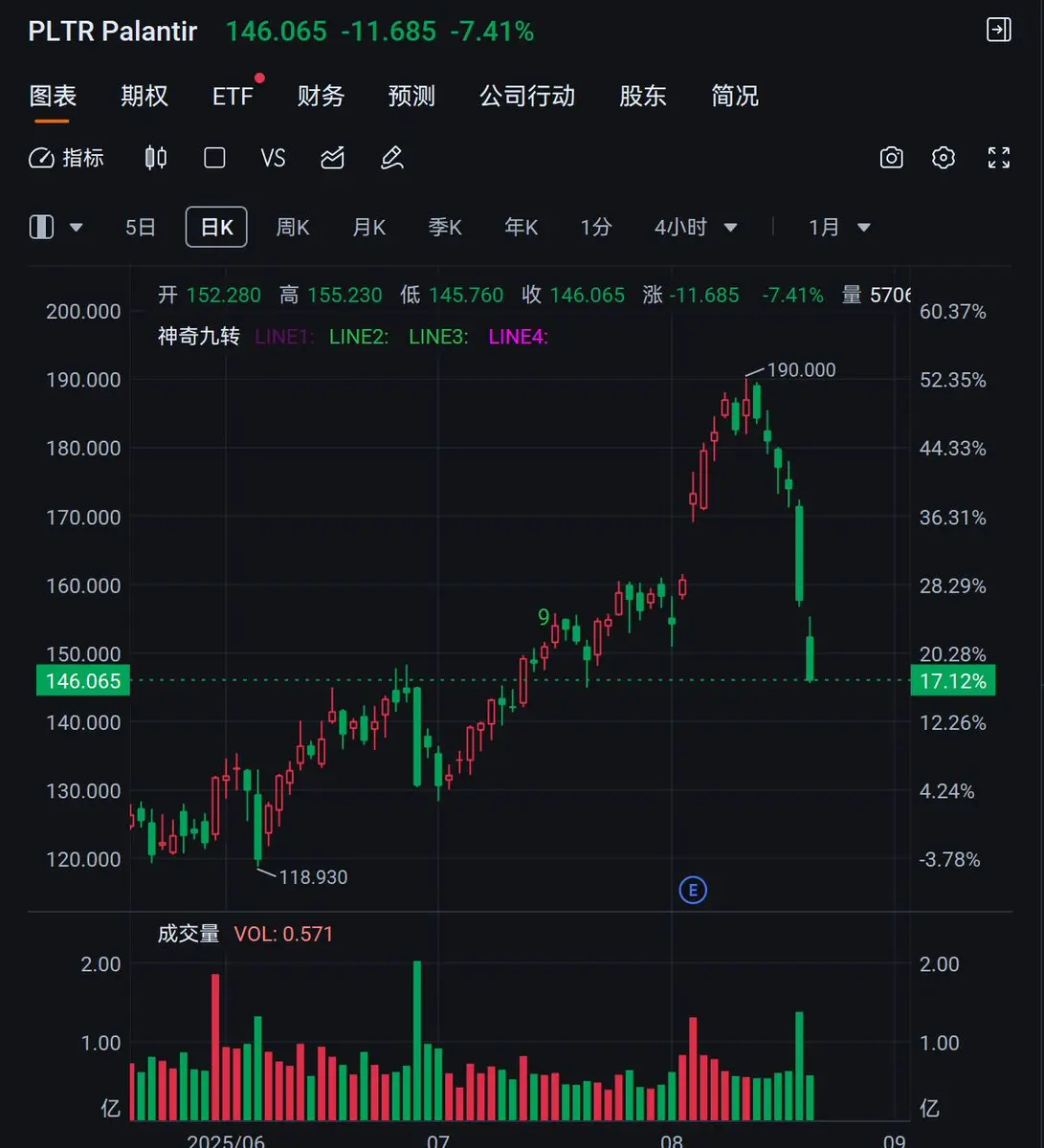Switch to the 图表 tab
Viewport: 1044px width, 1148px height.
point(53,96)
